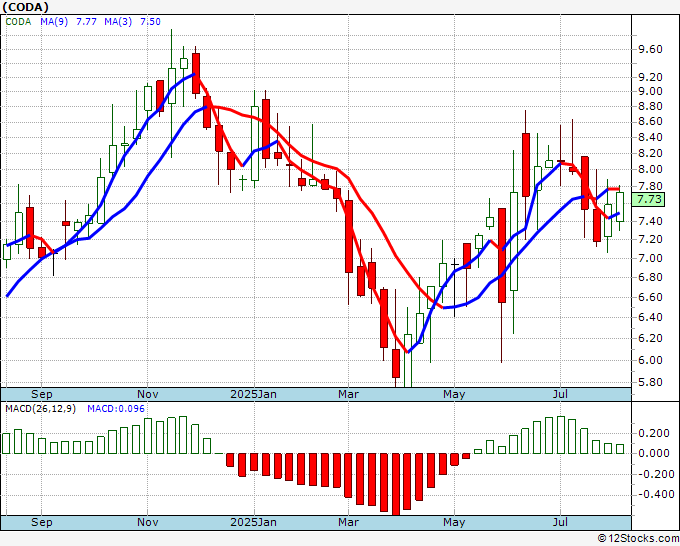Select the 9.00 price axis label
The height and width of the screenshot is (546, 680).
pyautogui.click(x=650, y=92)
